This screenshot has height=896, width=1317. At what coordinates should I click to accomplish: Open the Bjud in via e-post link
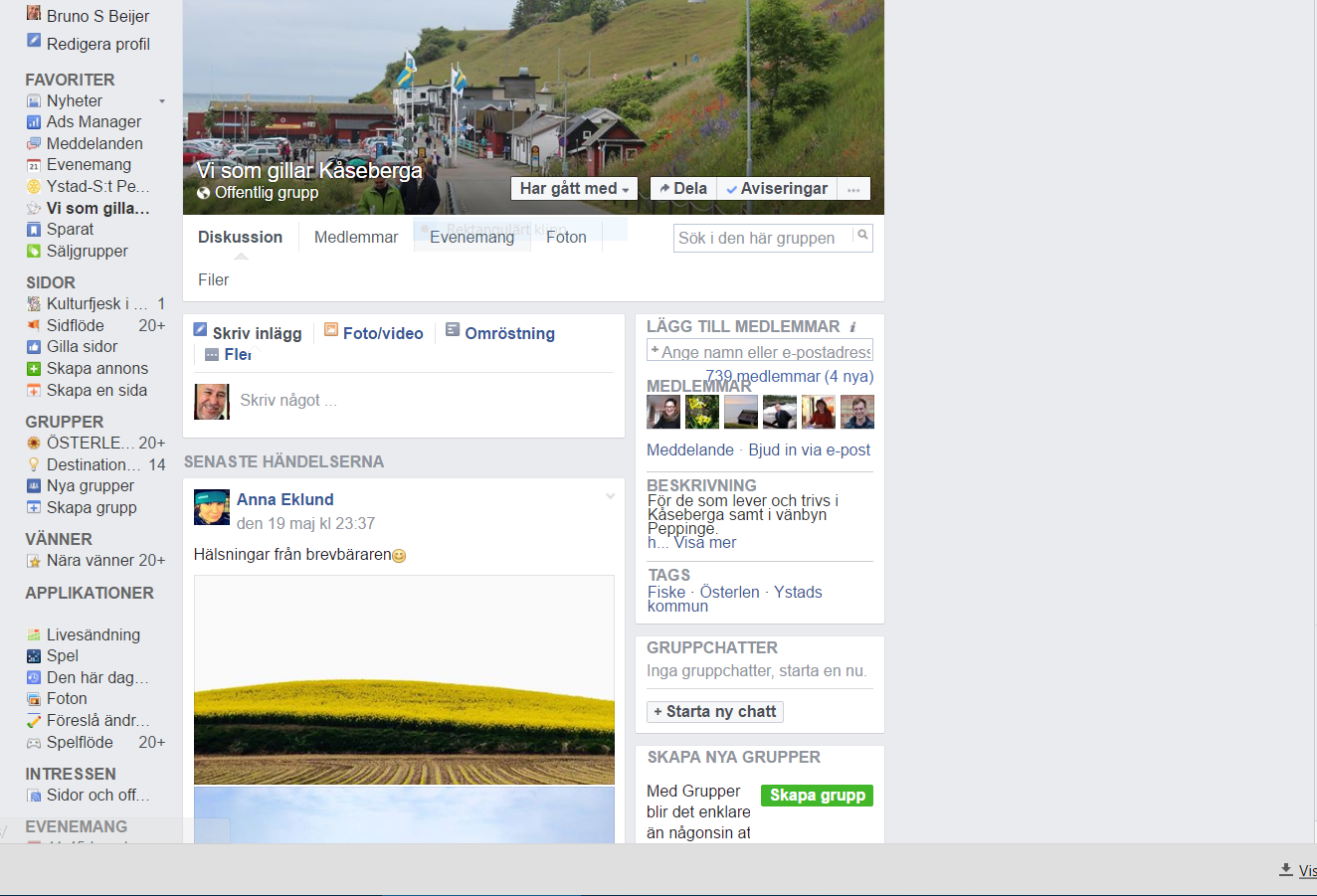809,450
